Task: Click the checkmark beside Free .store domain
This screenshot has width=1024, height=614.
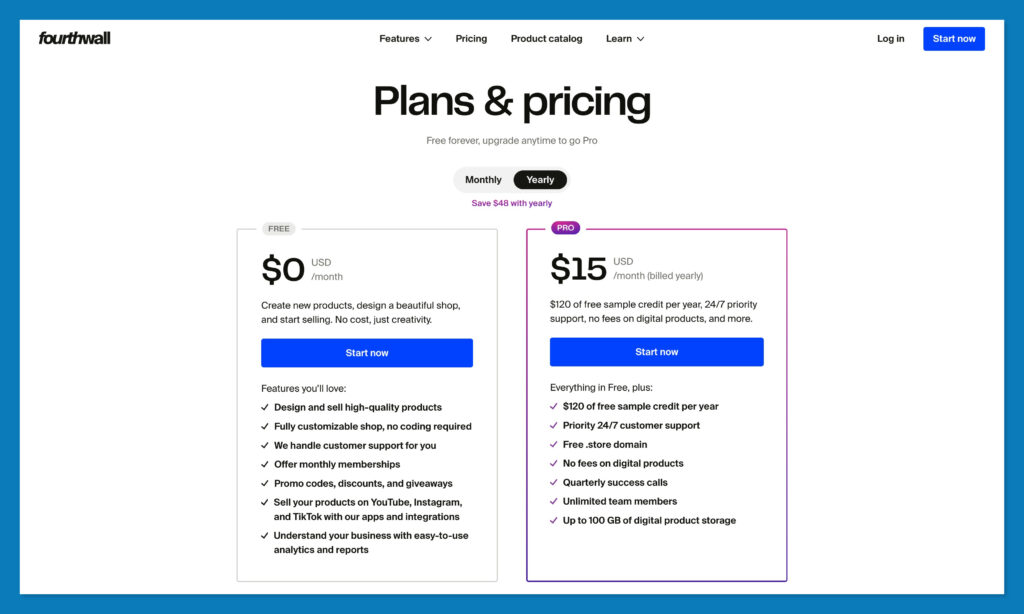Action: click(x=553, y=444)
